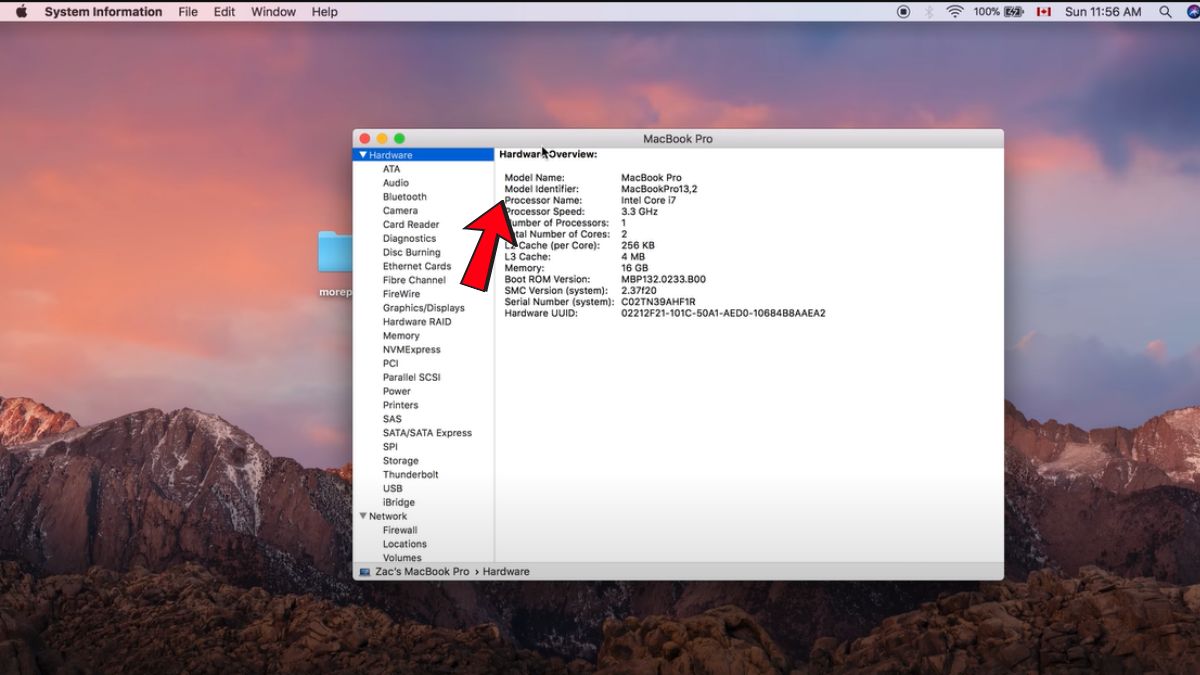
Task: Collapse the Hardware section triangle
Action: click(x=363, y=155)
